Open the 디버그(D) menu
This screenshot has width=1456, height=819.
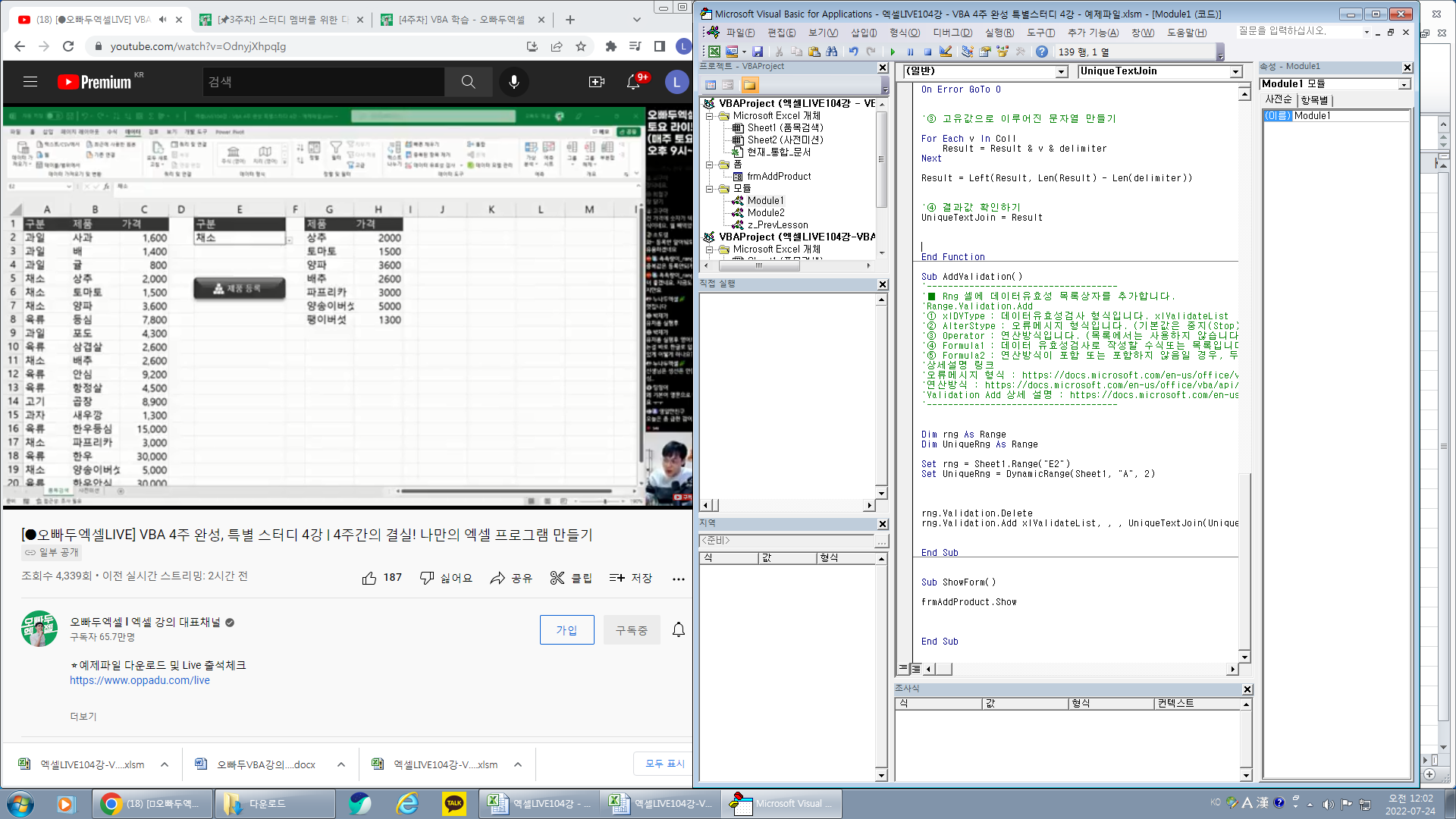click(952, 33)
